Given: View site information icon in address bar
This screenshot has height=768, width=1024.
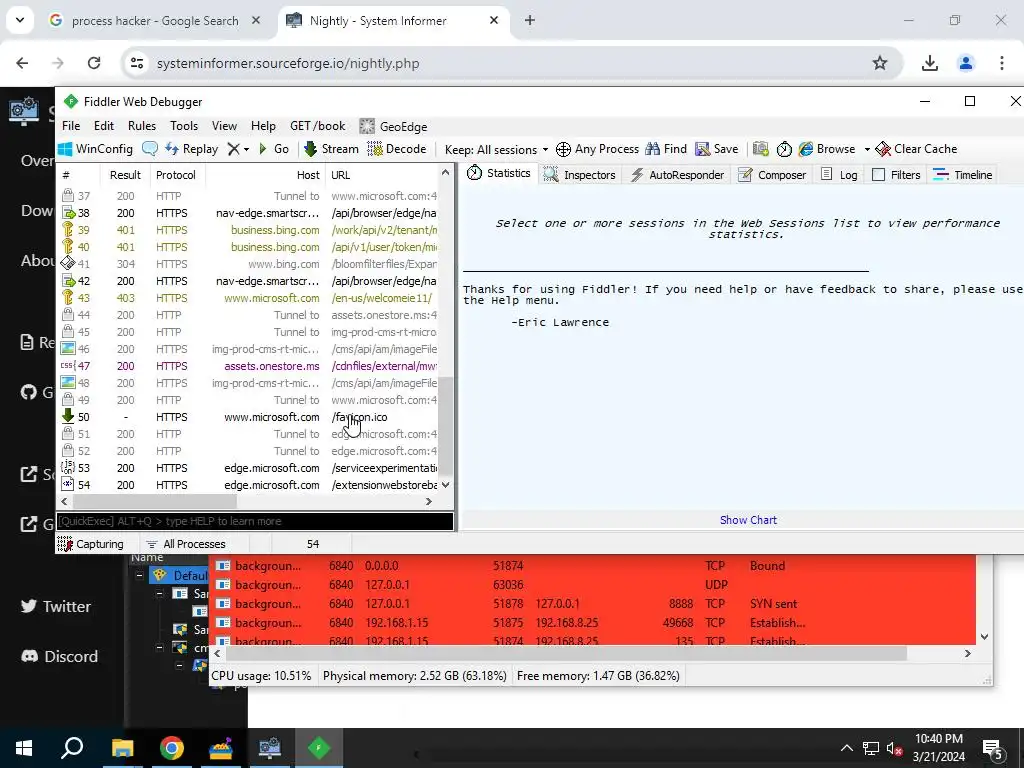Looking at the screenshot, I should tap(137, 63).
